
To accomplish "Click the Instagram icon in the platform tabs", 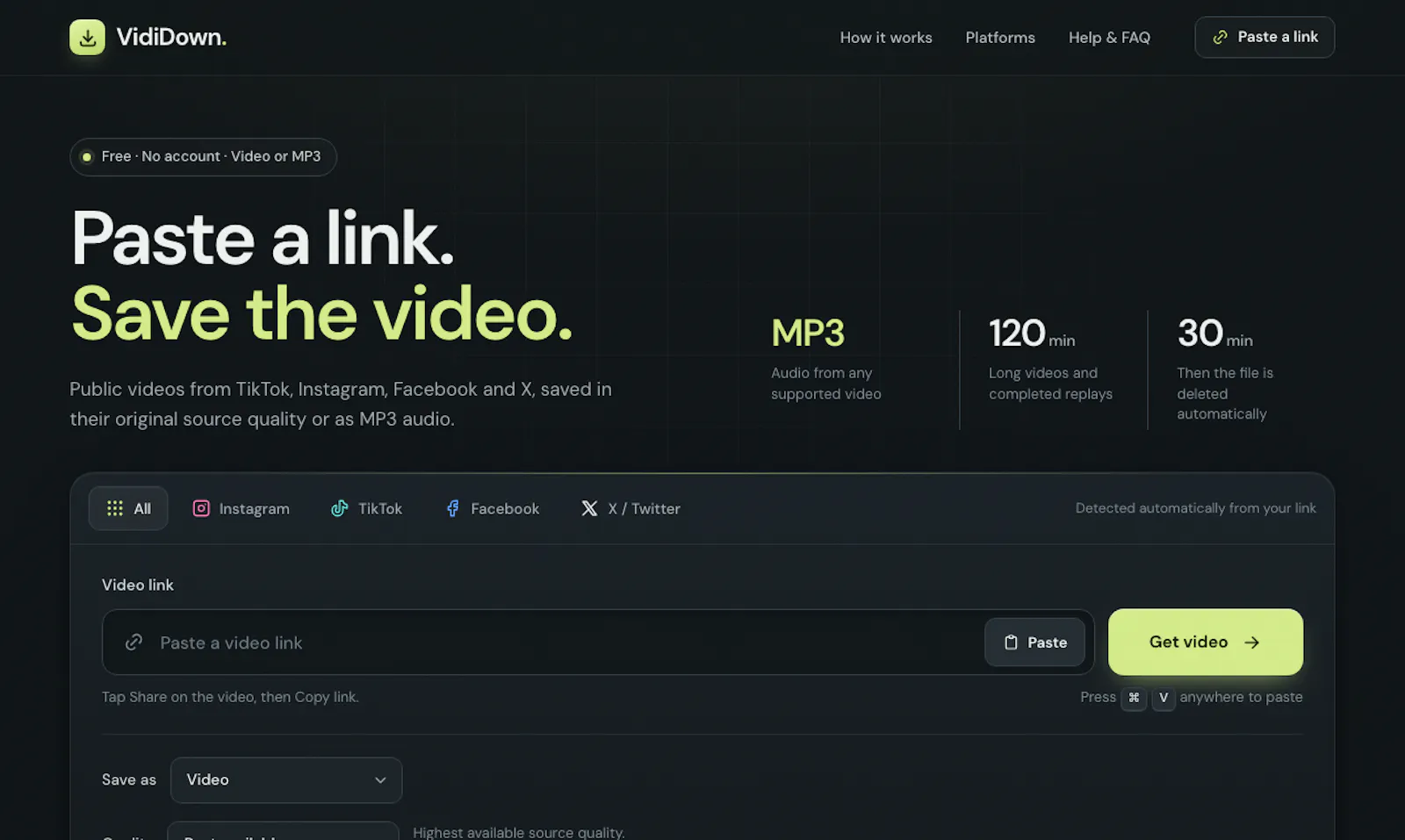I will (201, 508).
